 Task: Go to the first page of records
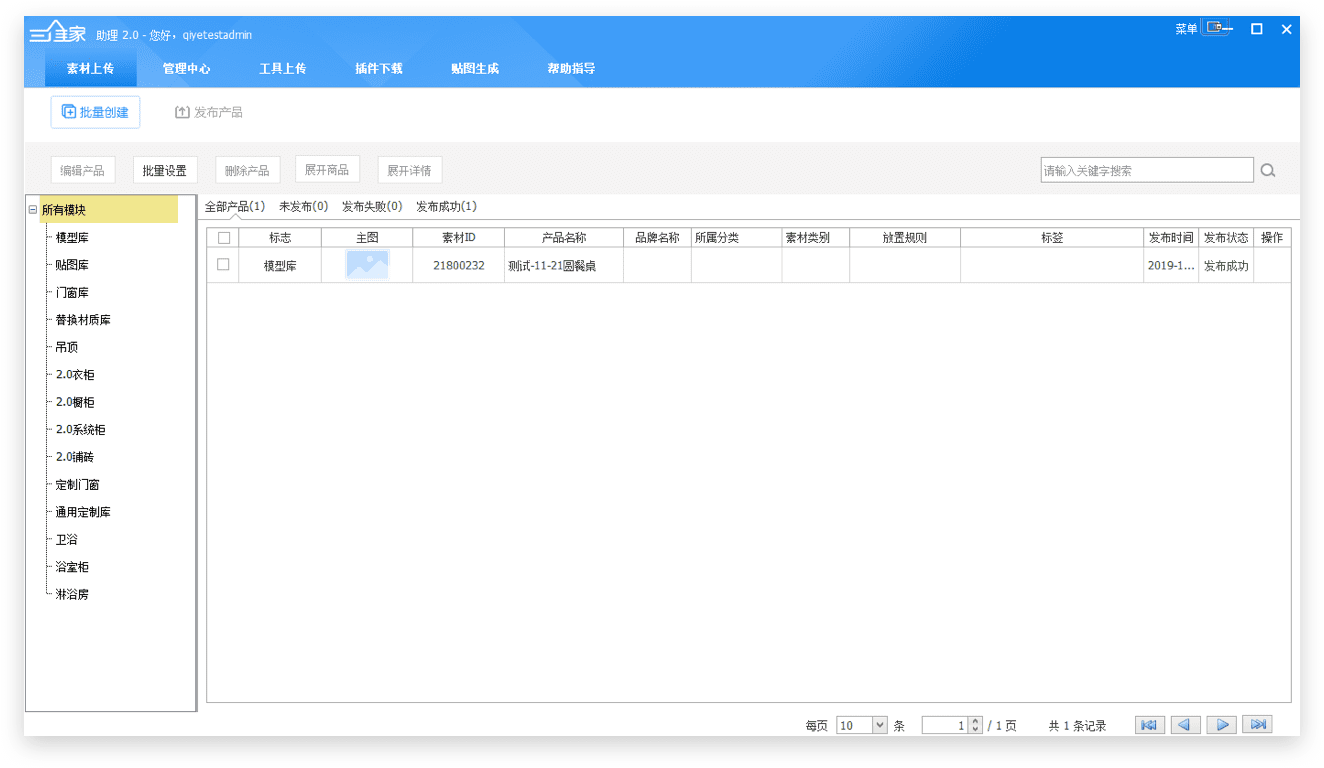click(x=1150, y=725)
